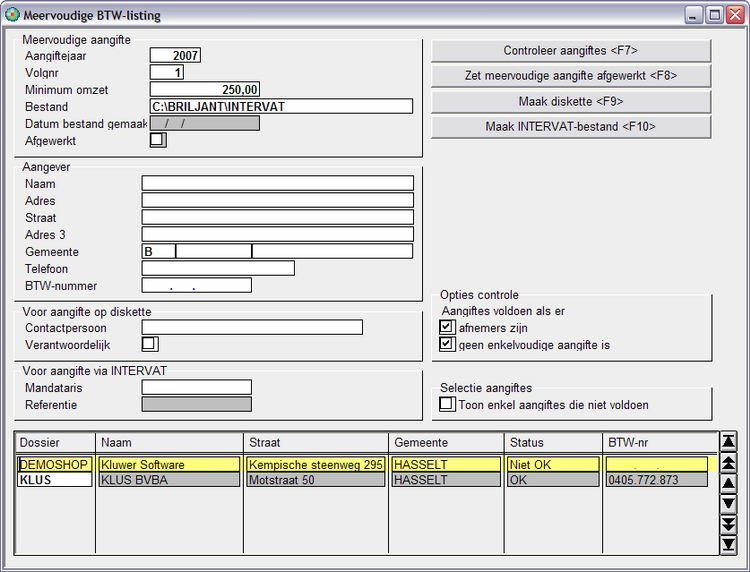
Task: Click the Aangever BTW-nummer field
Action: point(197,285)
